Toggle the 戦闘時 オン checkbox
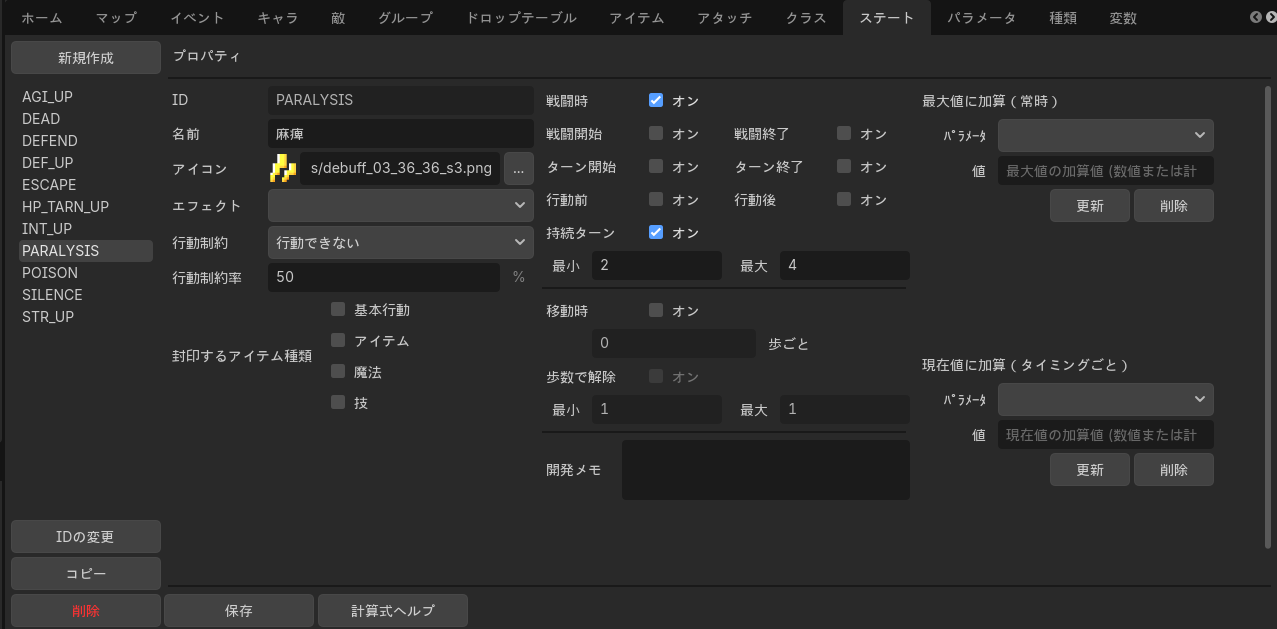Screen dimensions: 1277x629 coord(656,100)
